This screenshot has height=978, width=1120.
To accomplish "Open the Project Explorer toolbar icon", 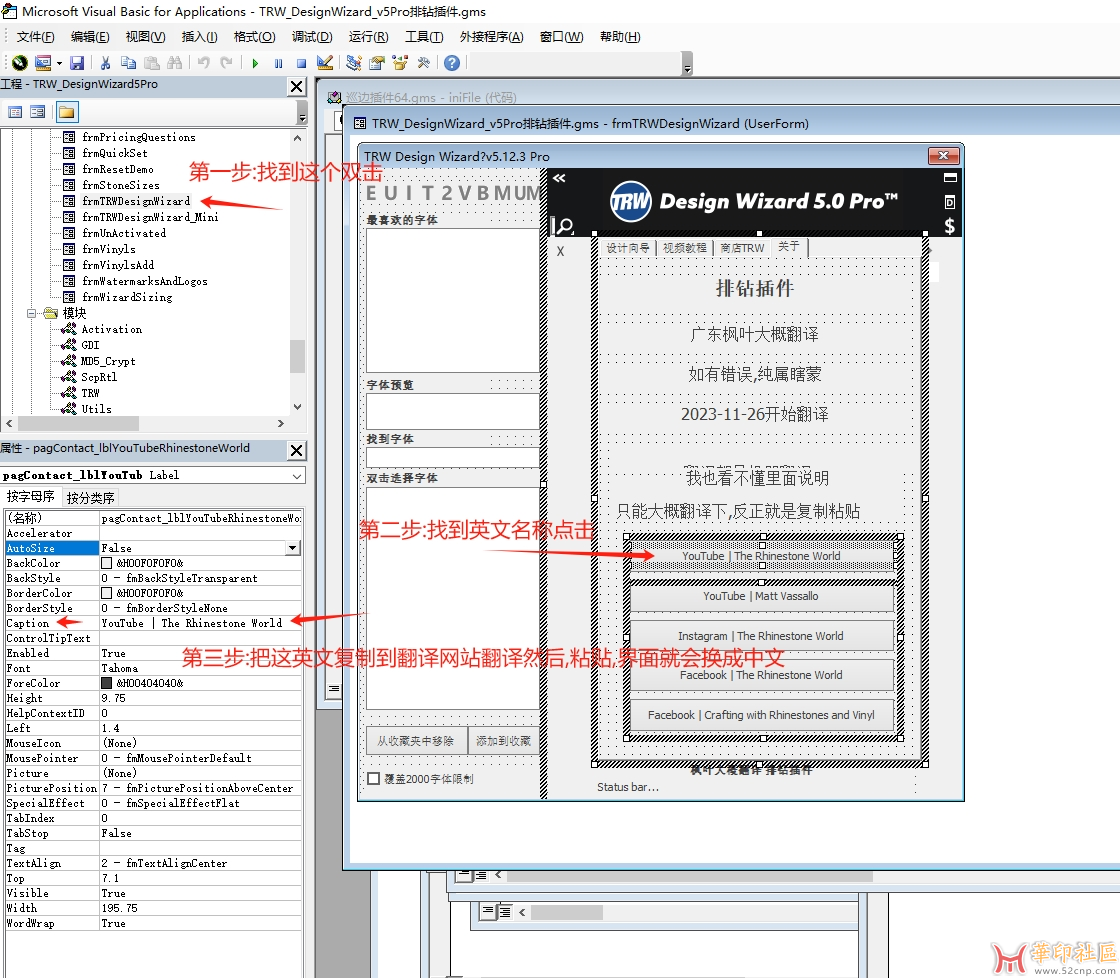I will [354, 63].
